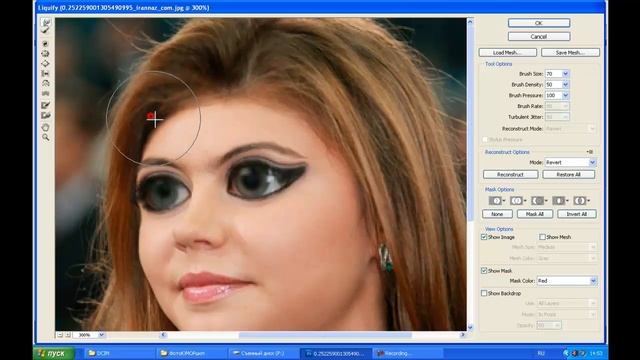Click the zoom in plus button
This screenshot has width=640, height=360.
[68, 335]
